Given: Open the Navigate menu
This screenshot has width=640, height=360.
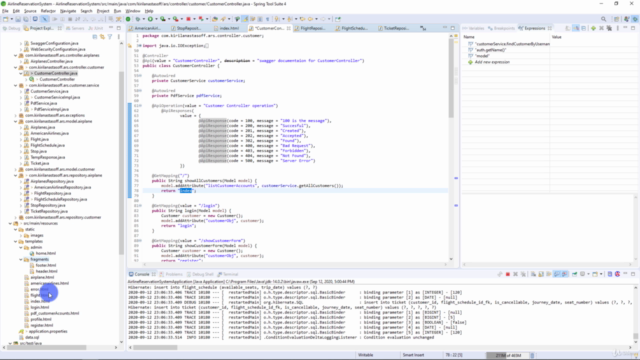Looking at the screenshot, I should 68,11.
